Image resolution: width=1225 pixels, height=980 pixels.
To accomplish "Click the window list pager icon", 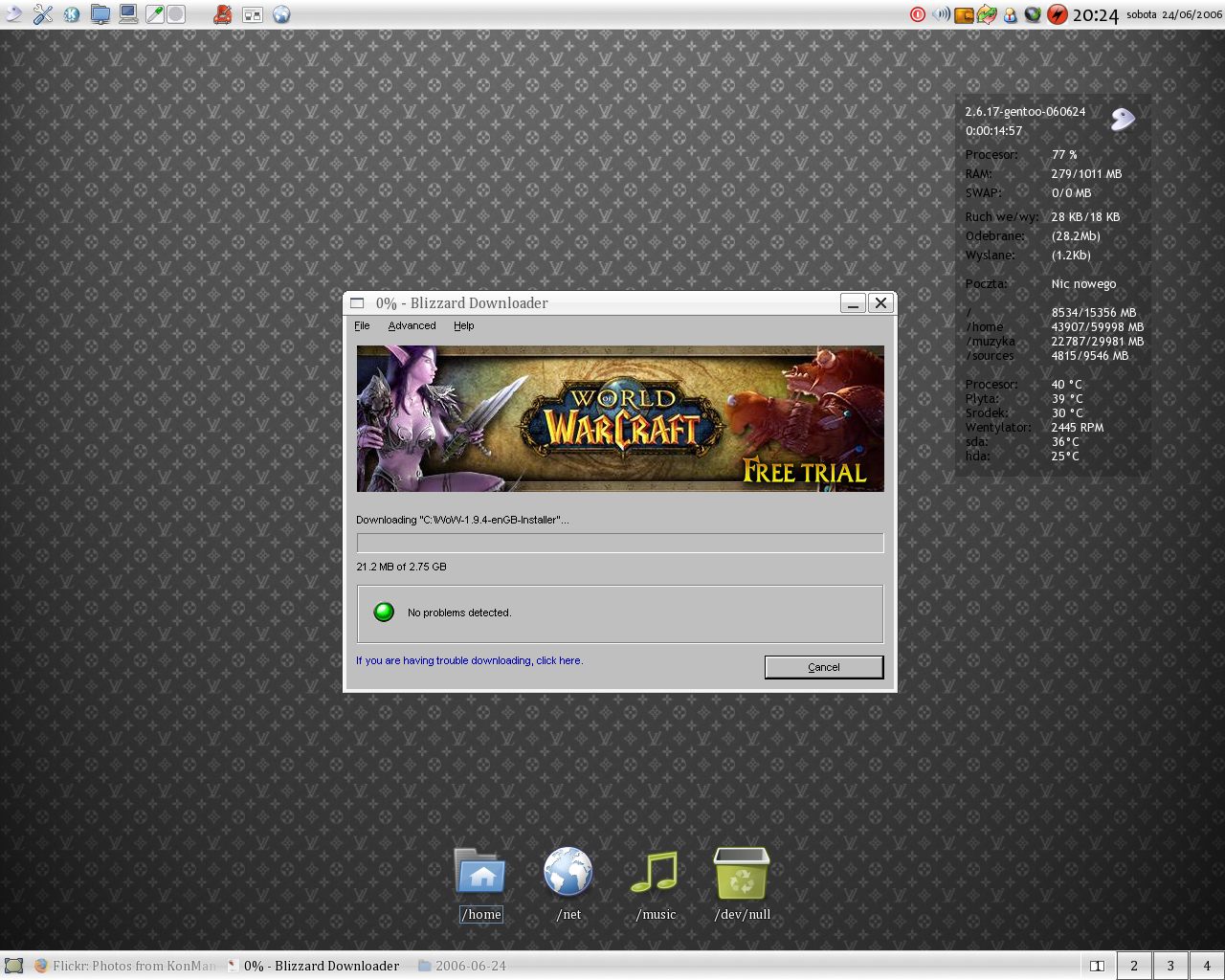I will [x=253, y=14].
